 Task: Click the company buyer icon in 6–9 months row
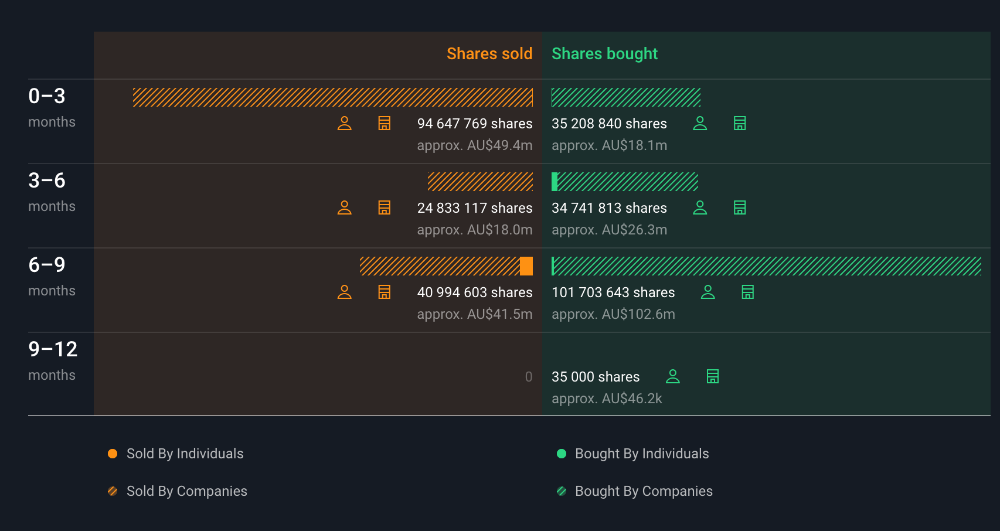coord(747,293)
